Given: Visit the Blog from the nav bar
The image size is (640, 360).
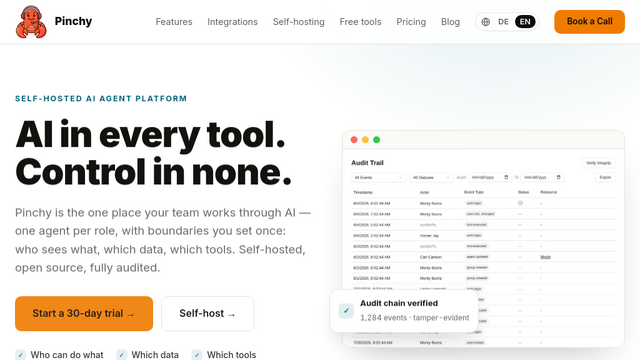Looking at the screenshot, I should (x=450, y=22).
